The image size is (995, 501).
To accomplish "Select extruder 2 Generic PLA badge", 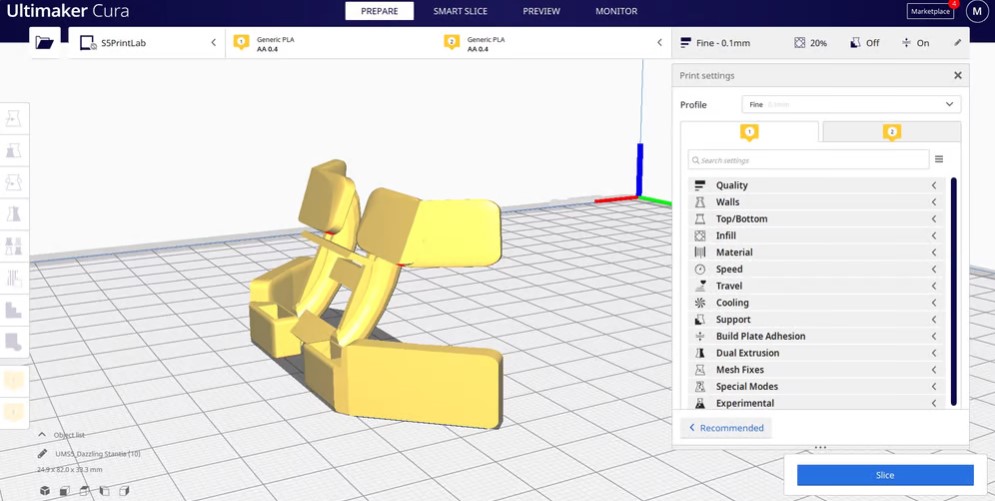I will 451,42.
